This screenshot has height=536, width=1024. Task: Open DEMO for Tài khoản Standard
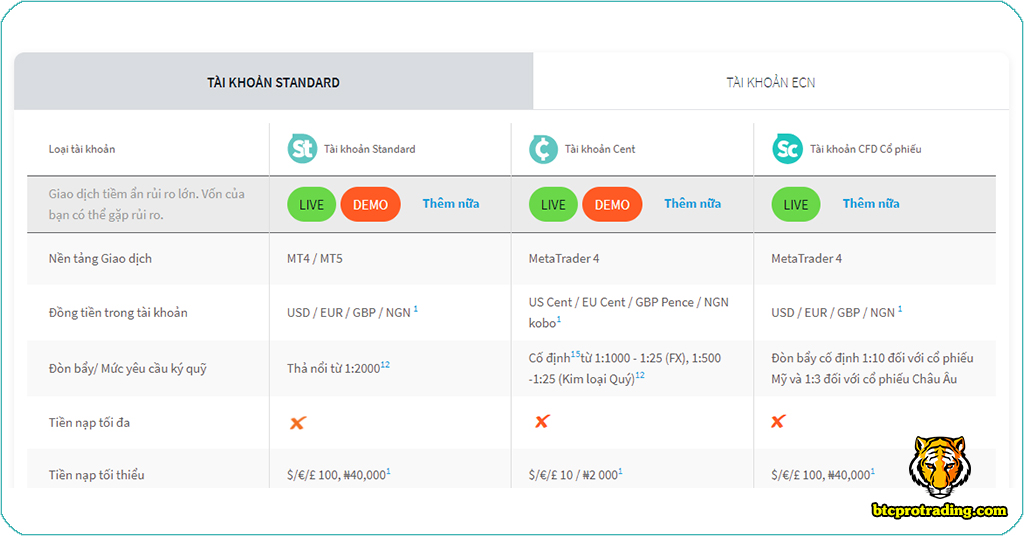(x=370, y=204)
